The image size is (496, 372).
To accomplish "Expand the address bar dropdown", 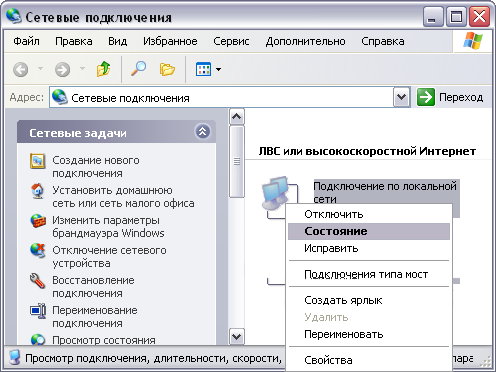I will [x=401, y=97].
